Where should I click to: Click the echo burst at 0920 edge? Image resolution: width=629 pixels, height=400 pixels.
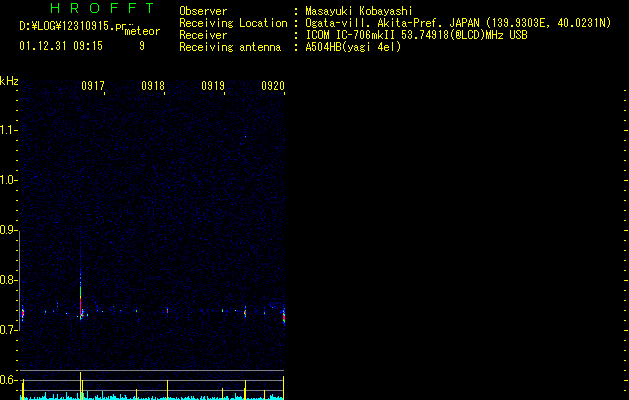click(284, 315)
